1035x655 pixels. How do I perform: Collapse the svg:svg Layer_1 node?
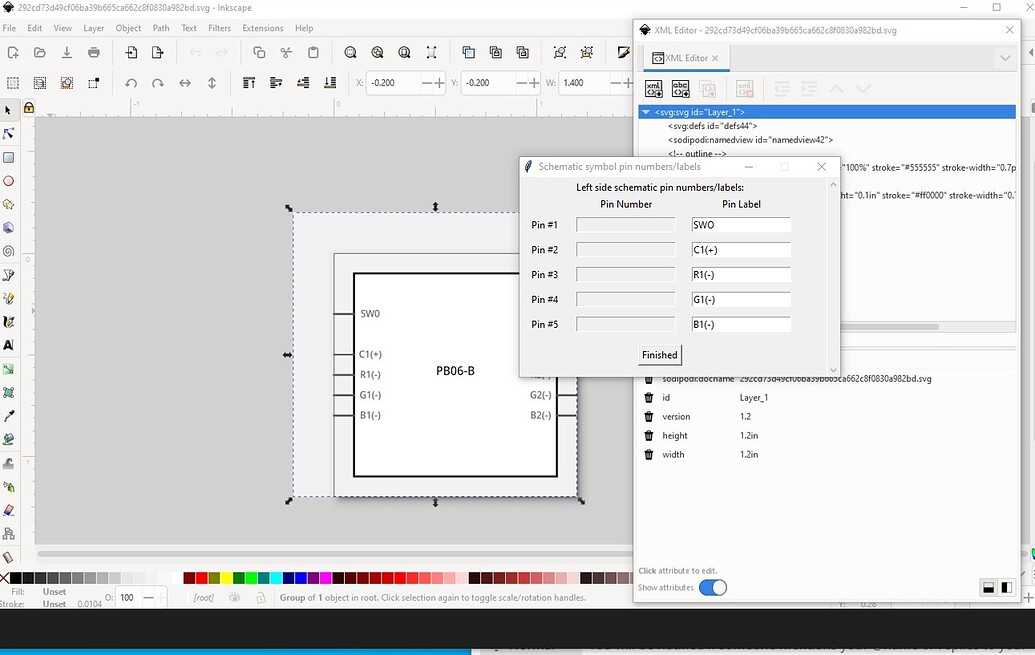[646, 112]
